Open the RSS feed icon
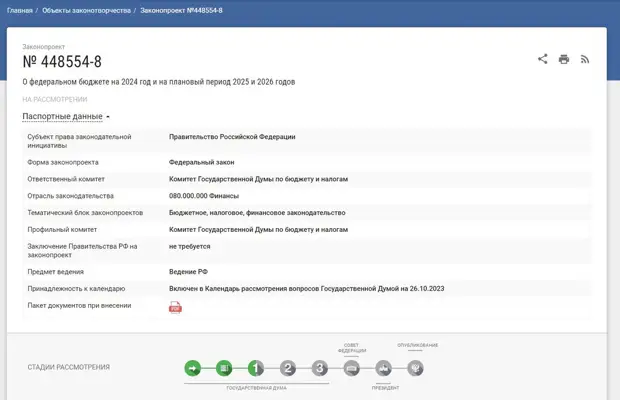The height and width of the screenshot is (400, 620). coord(585,59)
